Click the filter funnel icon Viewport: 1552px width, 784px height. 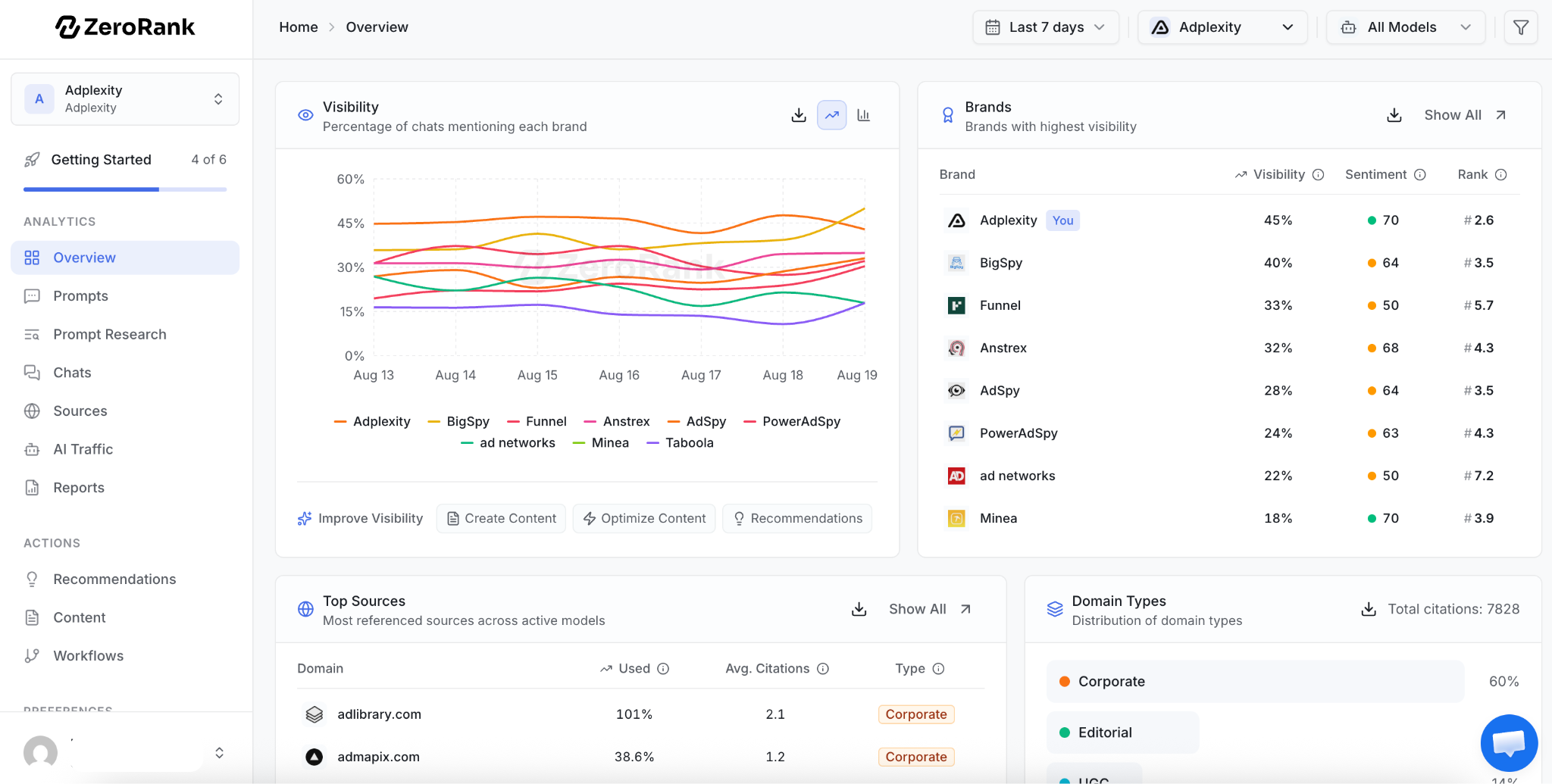1520,27
